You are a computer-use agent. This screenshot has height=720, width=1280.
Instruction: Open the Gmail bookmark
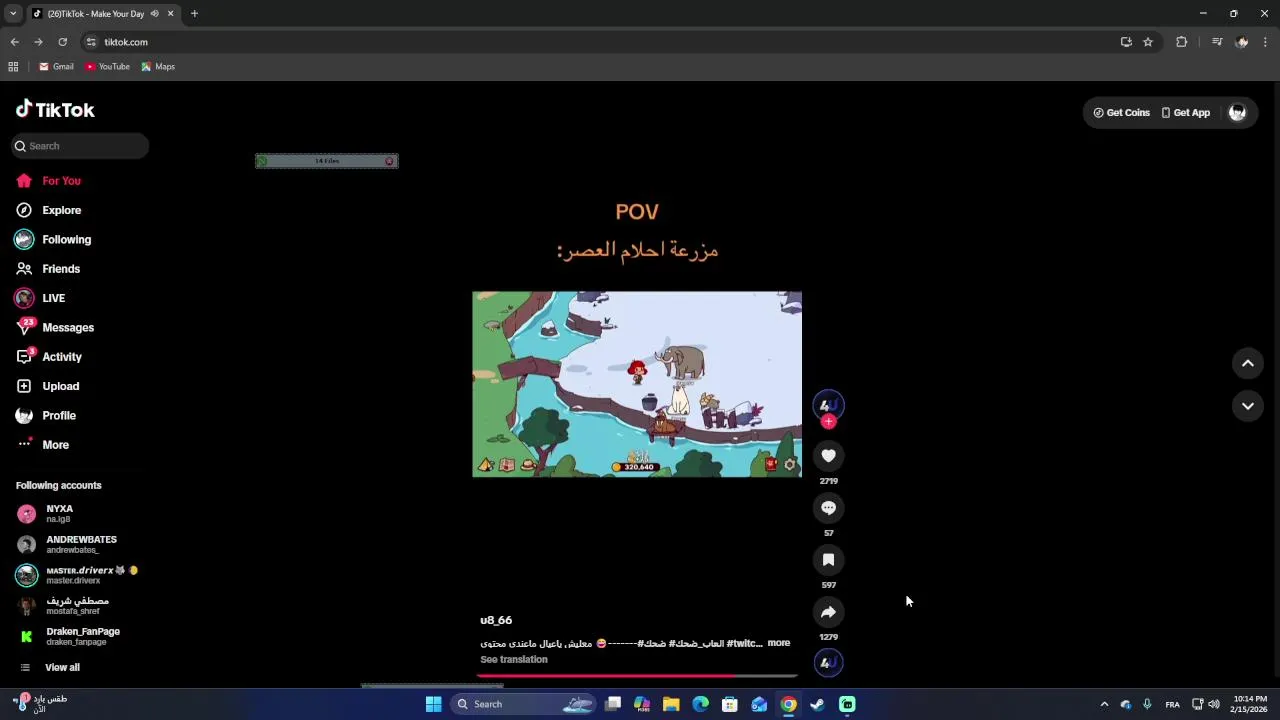[x=56, y=67]
